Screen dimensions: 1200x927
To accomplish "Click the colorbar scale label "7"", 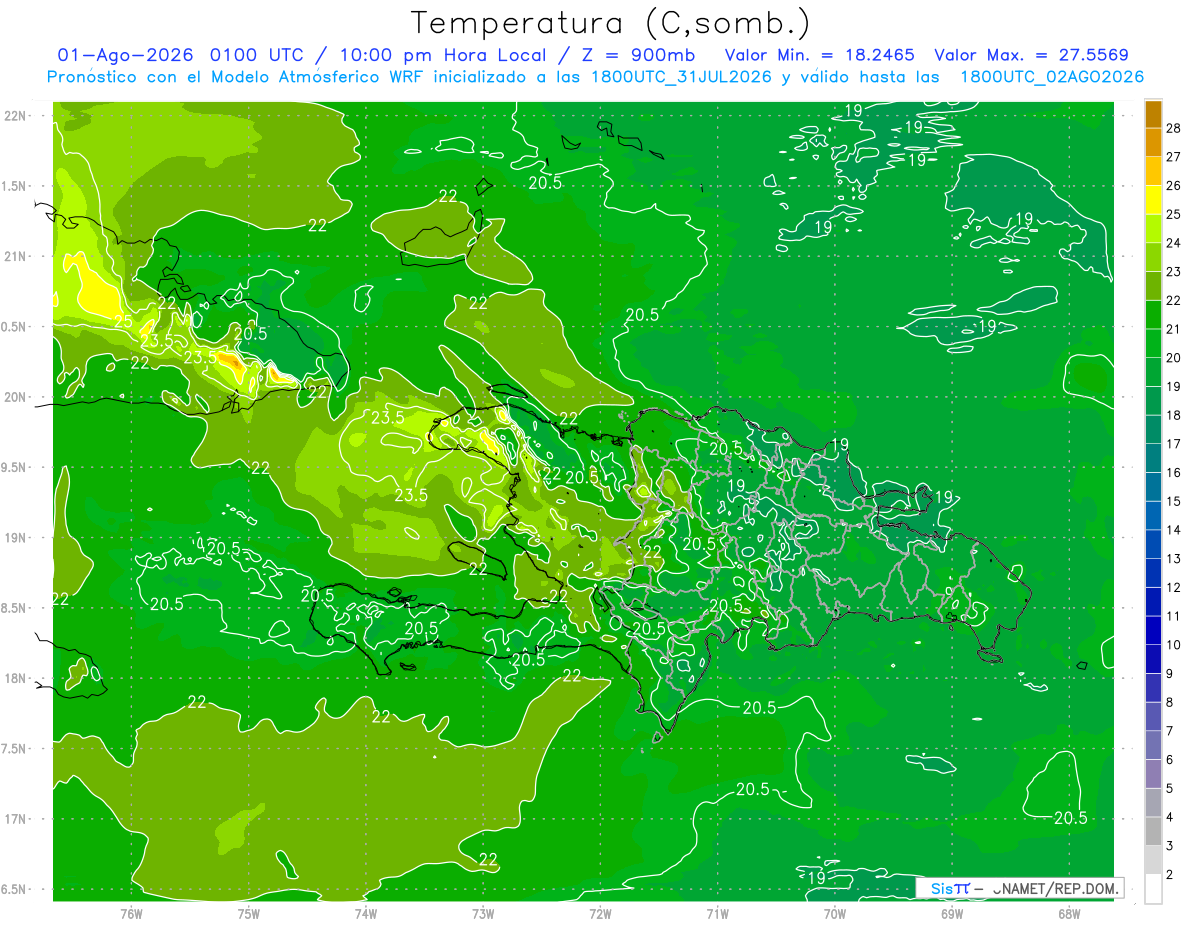I will click(x=1170, y=731).
